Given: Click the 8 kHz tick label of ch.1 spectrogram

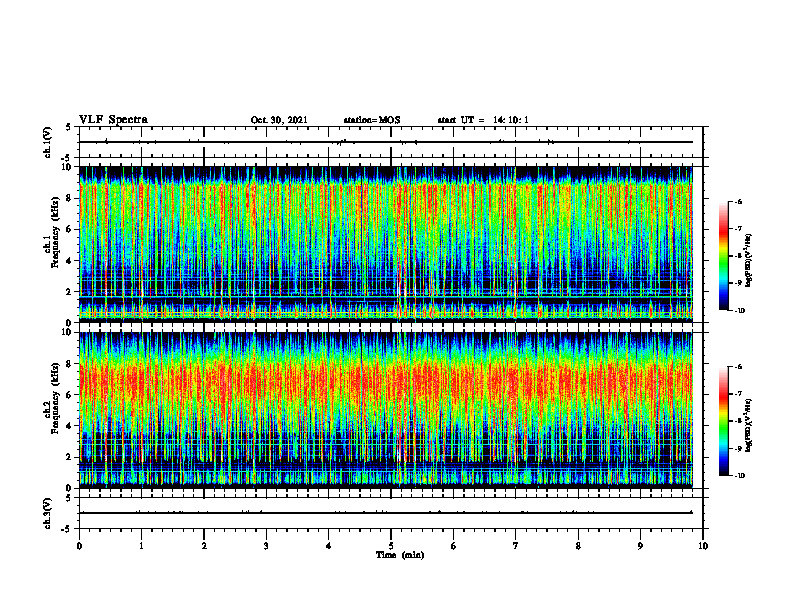Looking at the screenshot, I should tap(69, 198).
